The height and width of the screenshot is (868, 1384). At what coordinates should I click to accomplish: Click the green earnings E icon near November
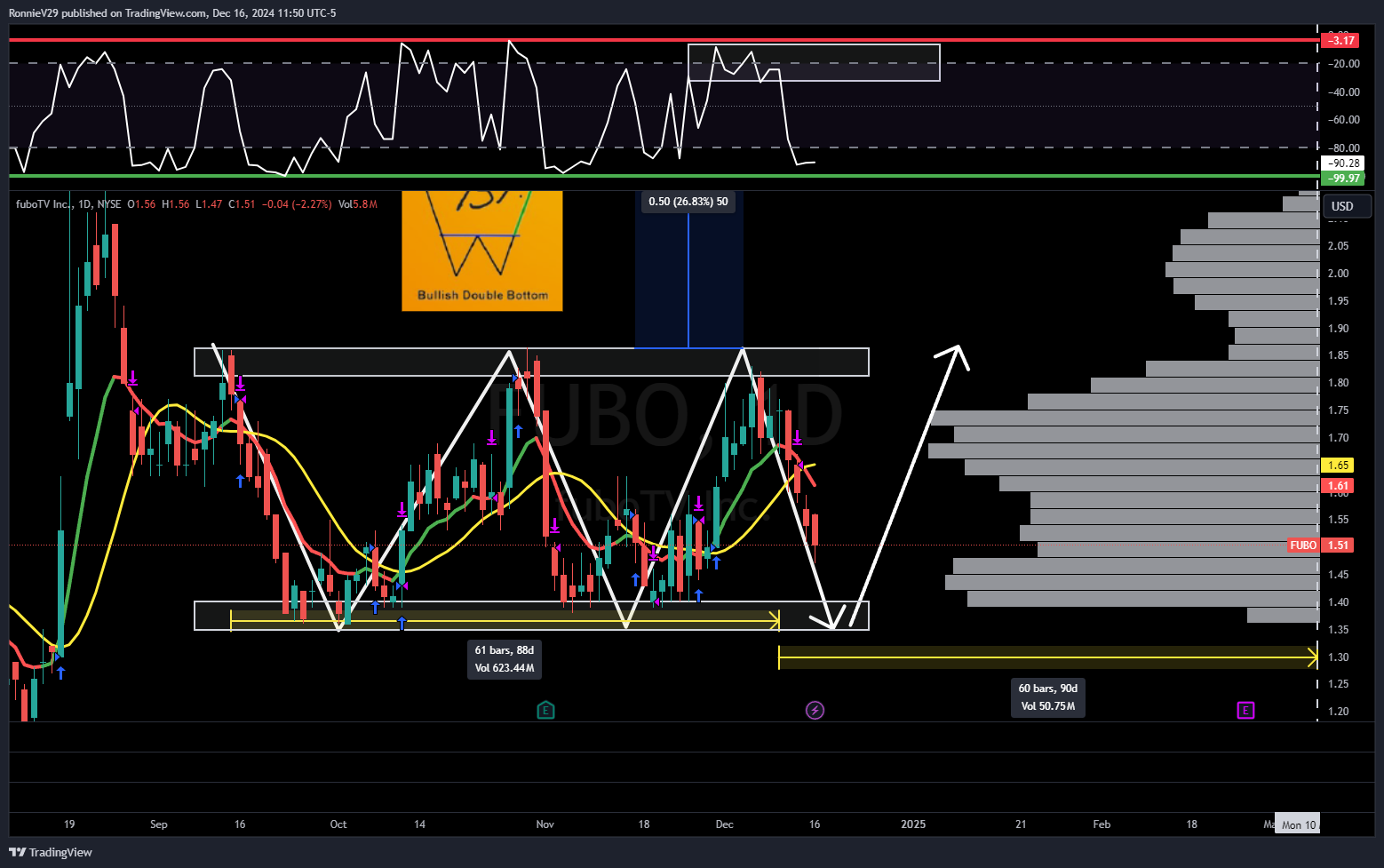coord(545,710)
